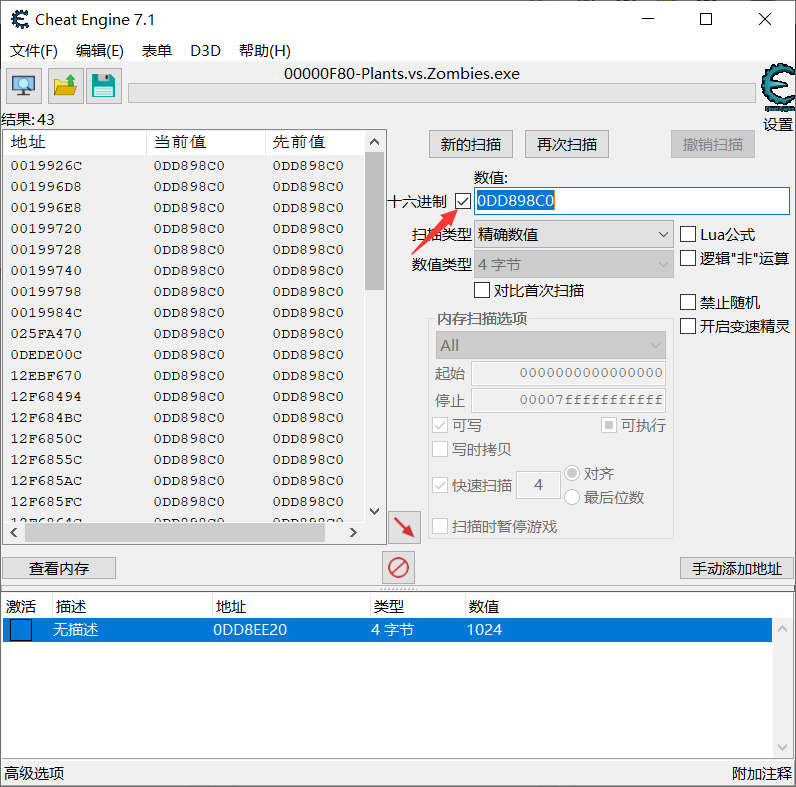Viewport: 796px width, 787px height.
Task: Click the fast scan alignment value 4 field
Action: (538, 485)
